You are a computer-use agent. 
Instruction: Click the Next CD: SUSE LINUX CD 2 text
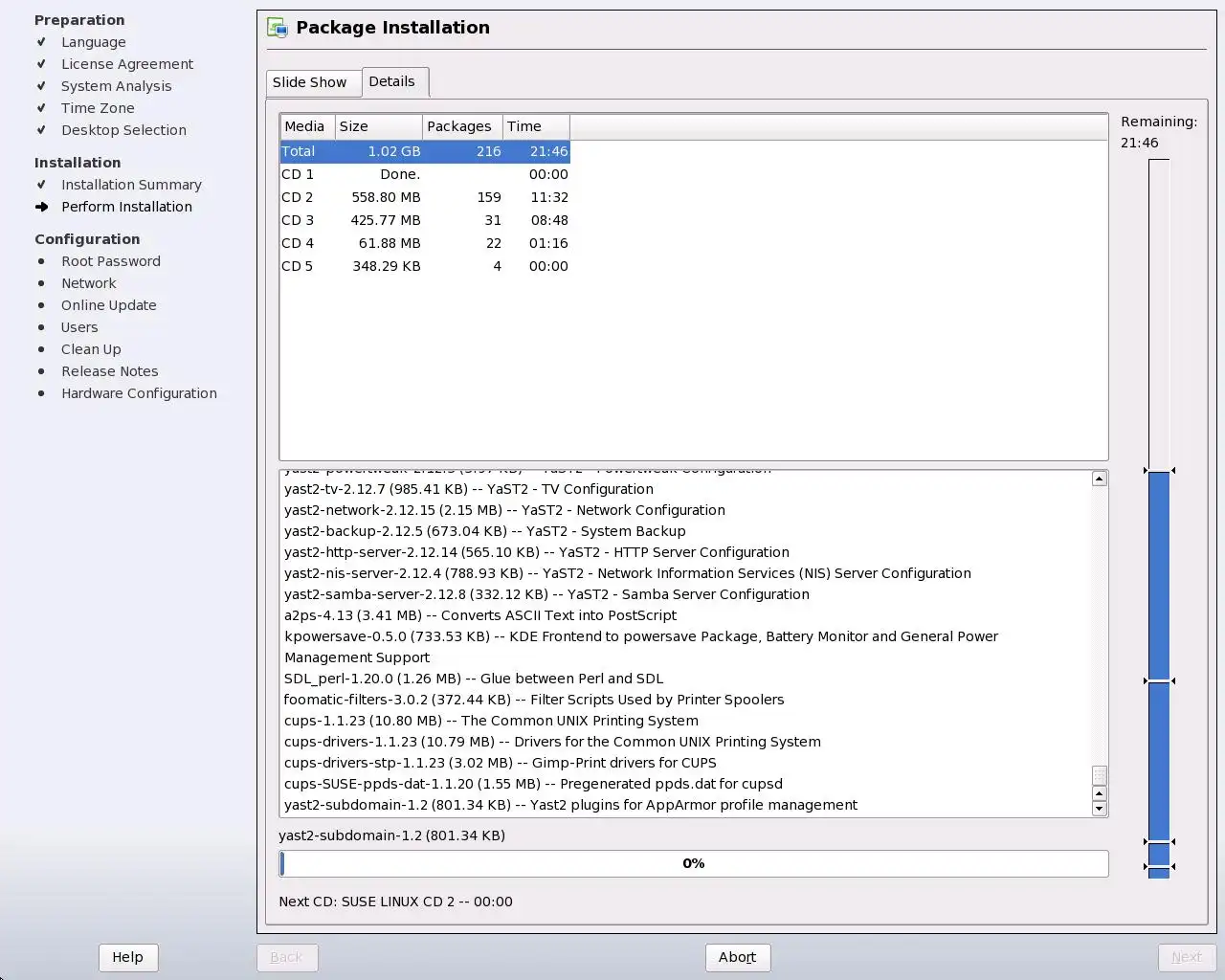(395, 902)
